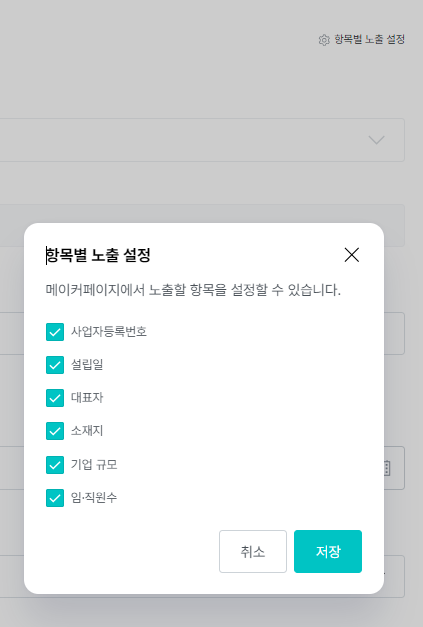
Task: Save settings with the 저장 button
Action: coord(328,551)
